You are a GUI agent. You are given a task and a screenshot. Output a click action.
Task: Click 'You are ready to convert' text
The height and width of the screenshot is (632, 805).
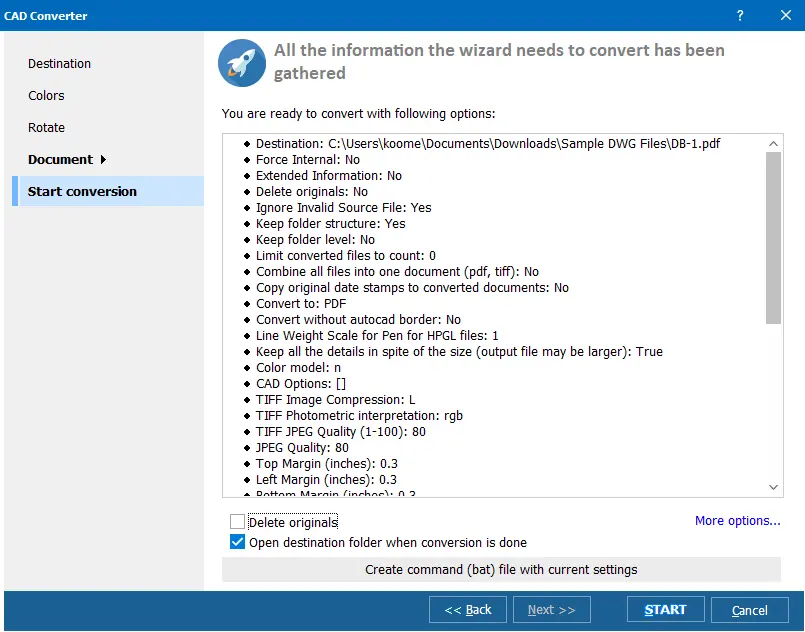(x=358, y=113)
